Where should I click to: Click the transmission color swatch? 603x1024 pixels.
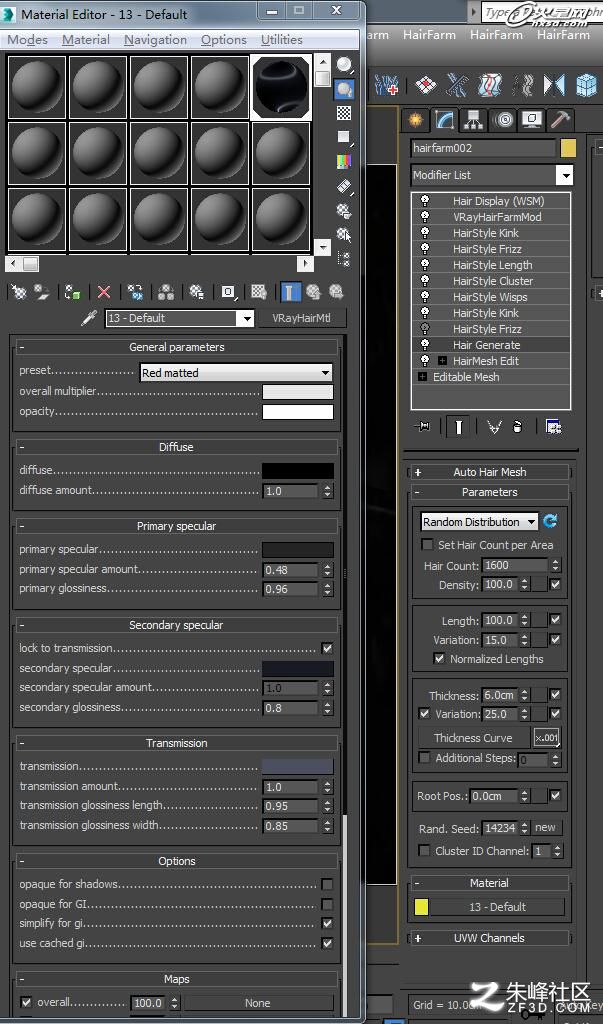298,766
